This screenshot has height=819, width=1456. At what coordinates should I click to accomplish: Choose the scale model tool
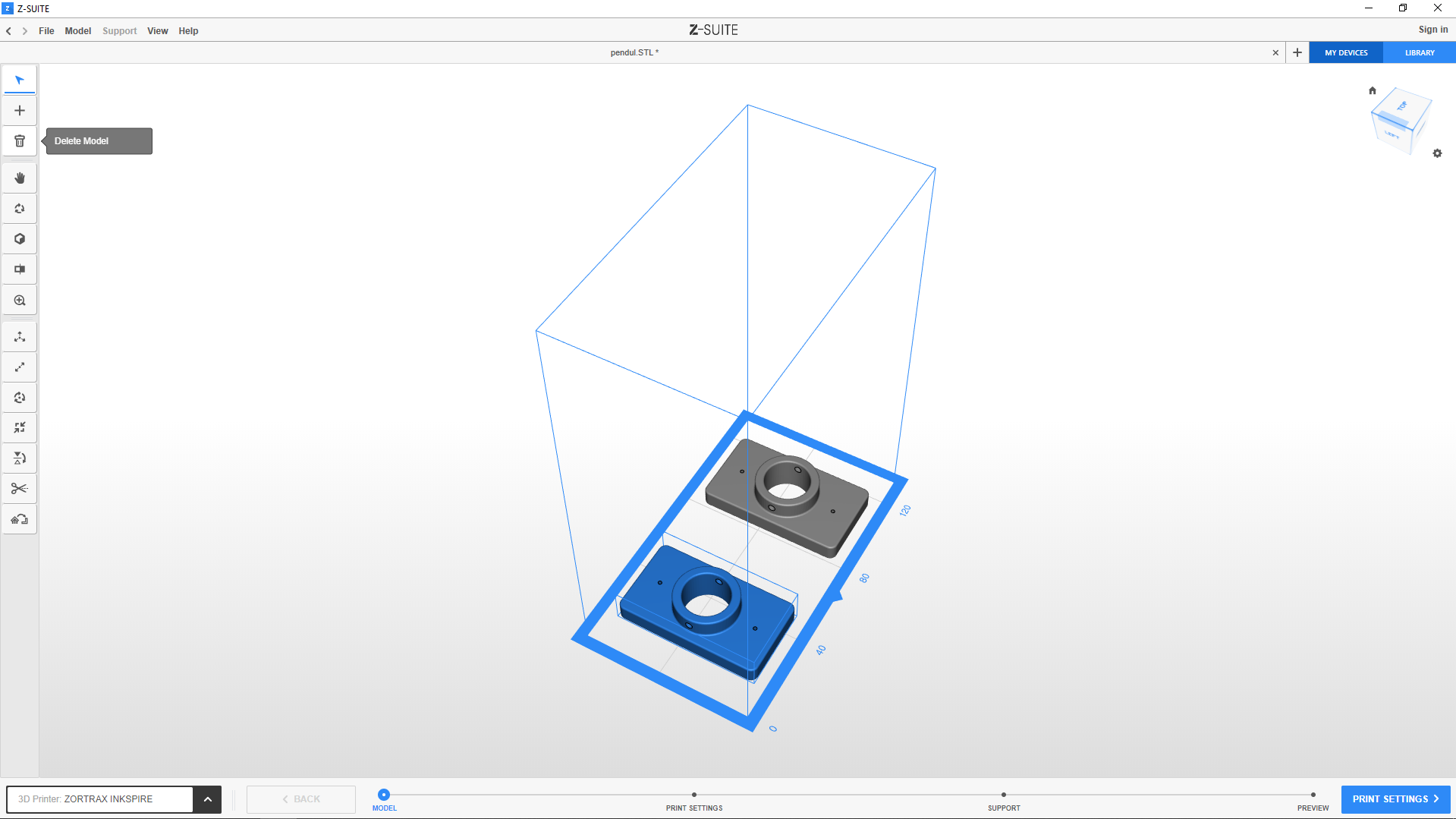20,367
